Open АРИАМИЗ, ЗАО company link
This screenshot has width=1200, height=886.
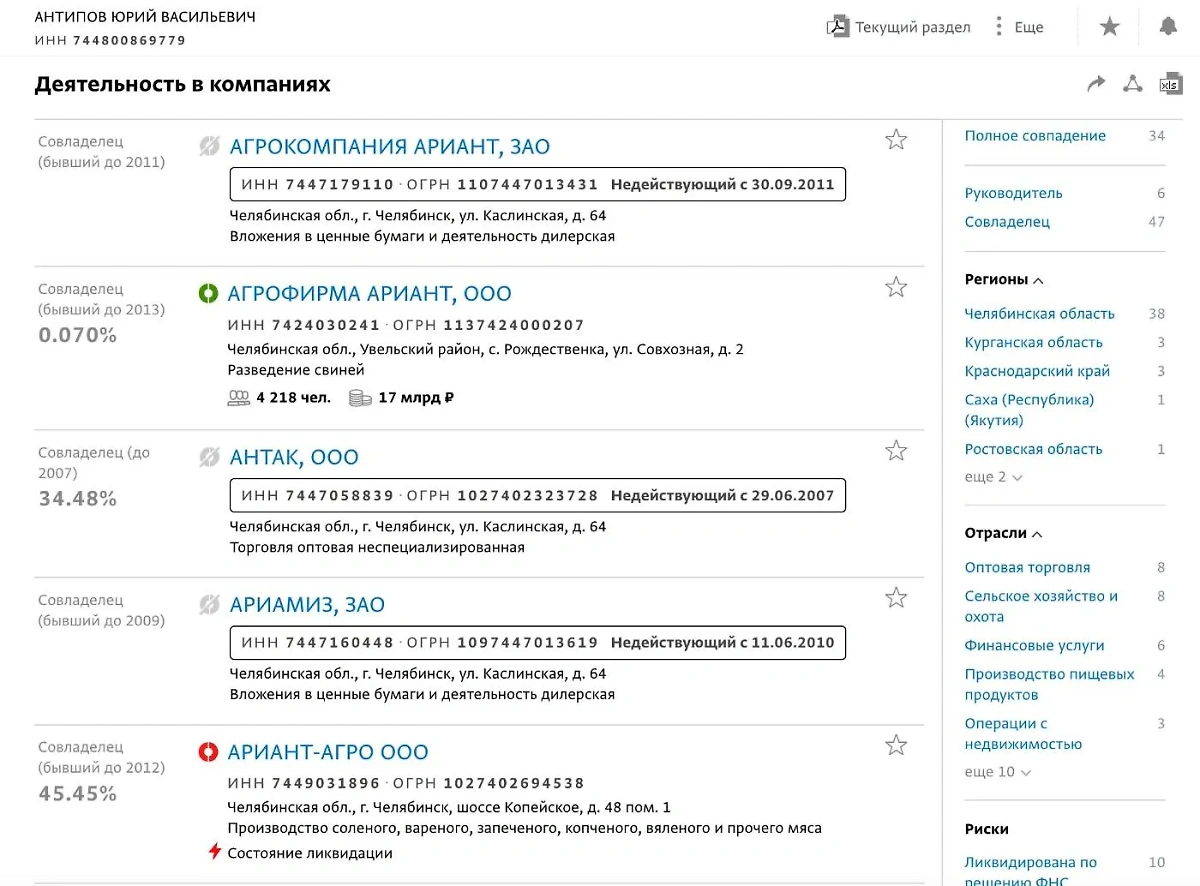307,605
